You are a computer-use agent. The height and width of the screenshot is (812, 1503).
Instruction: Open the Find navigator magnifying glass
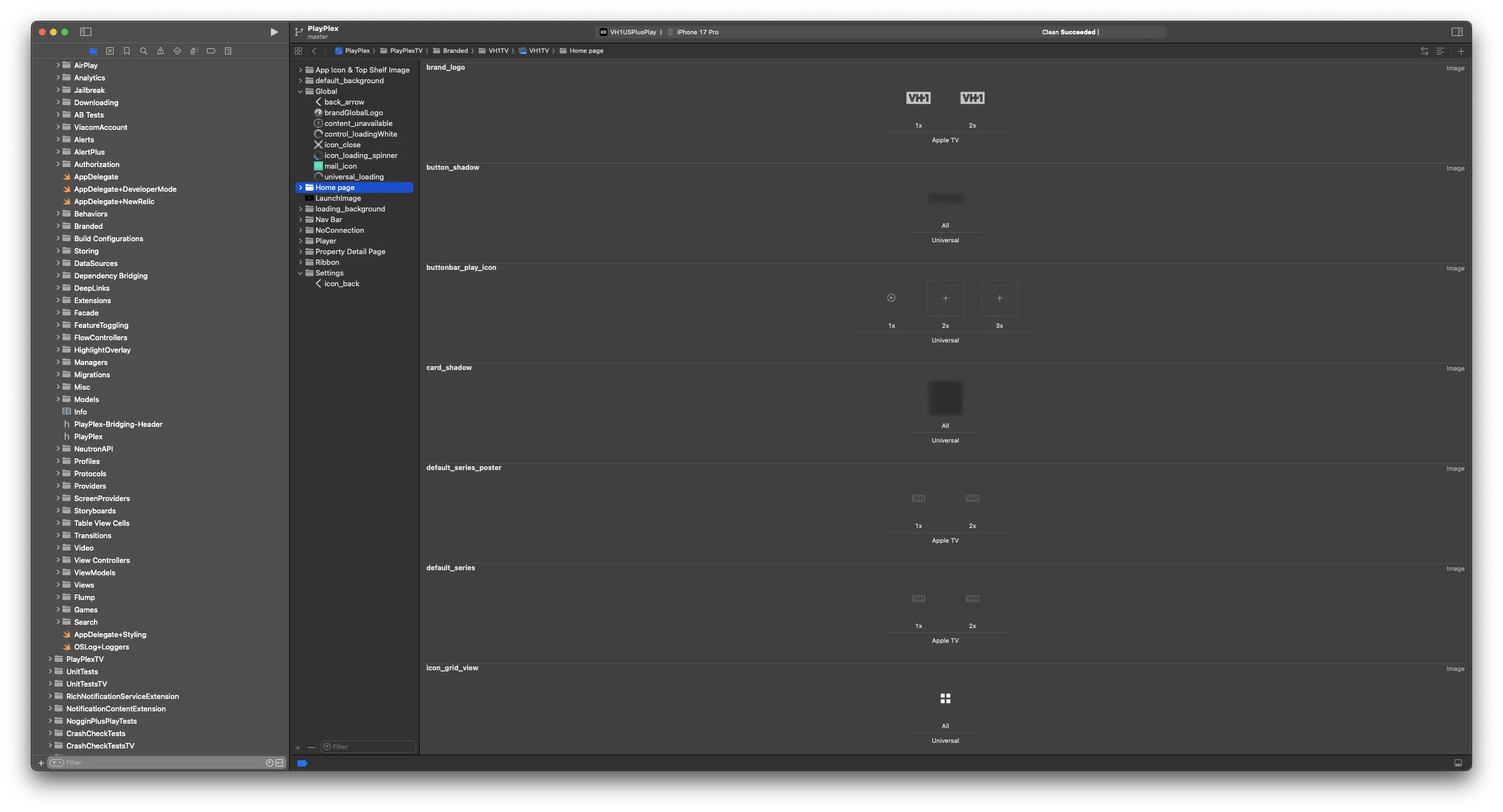[x=143, y=51]
